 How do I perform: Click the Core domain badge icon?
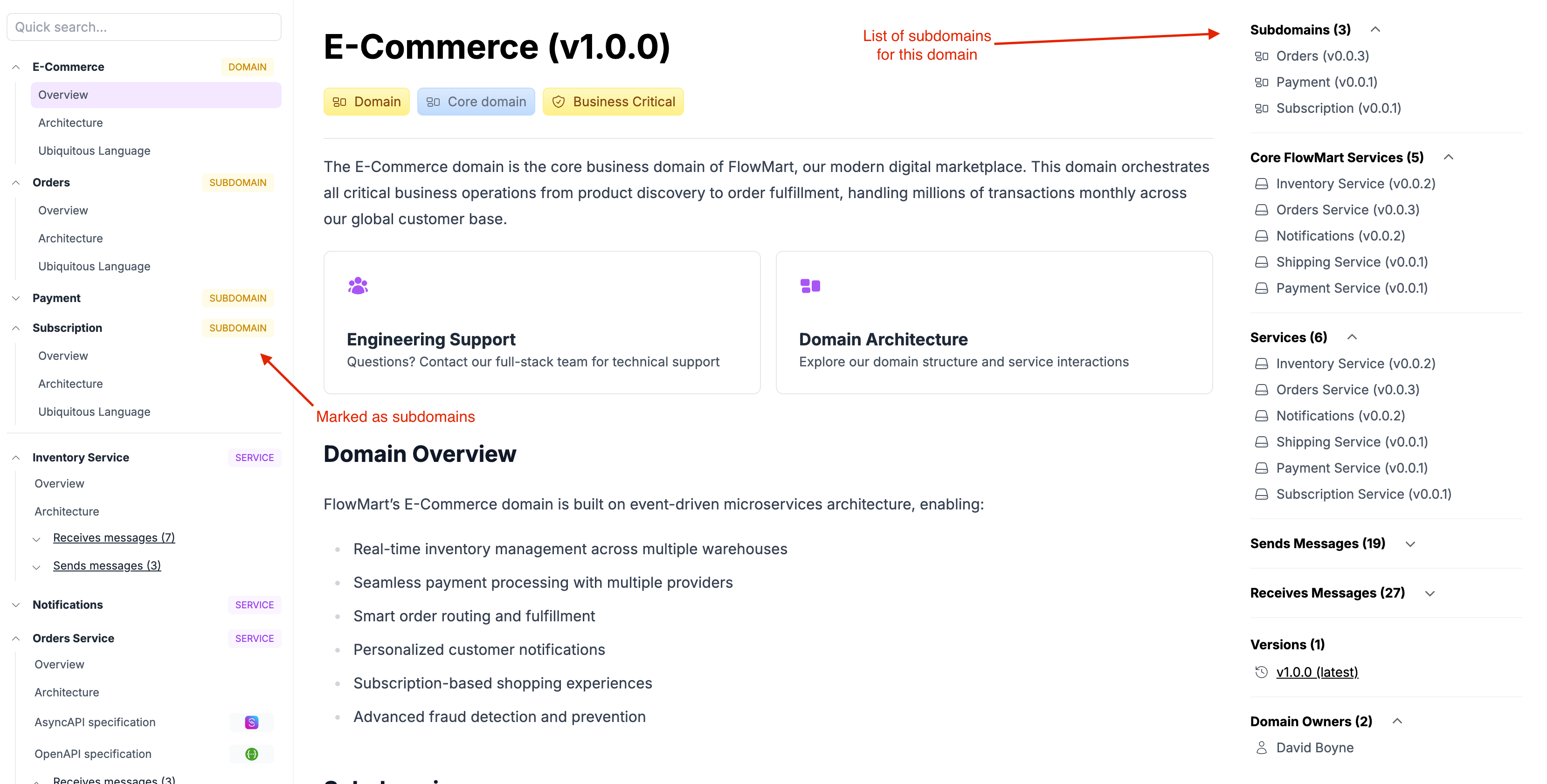tap(434, 102)
